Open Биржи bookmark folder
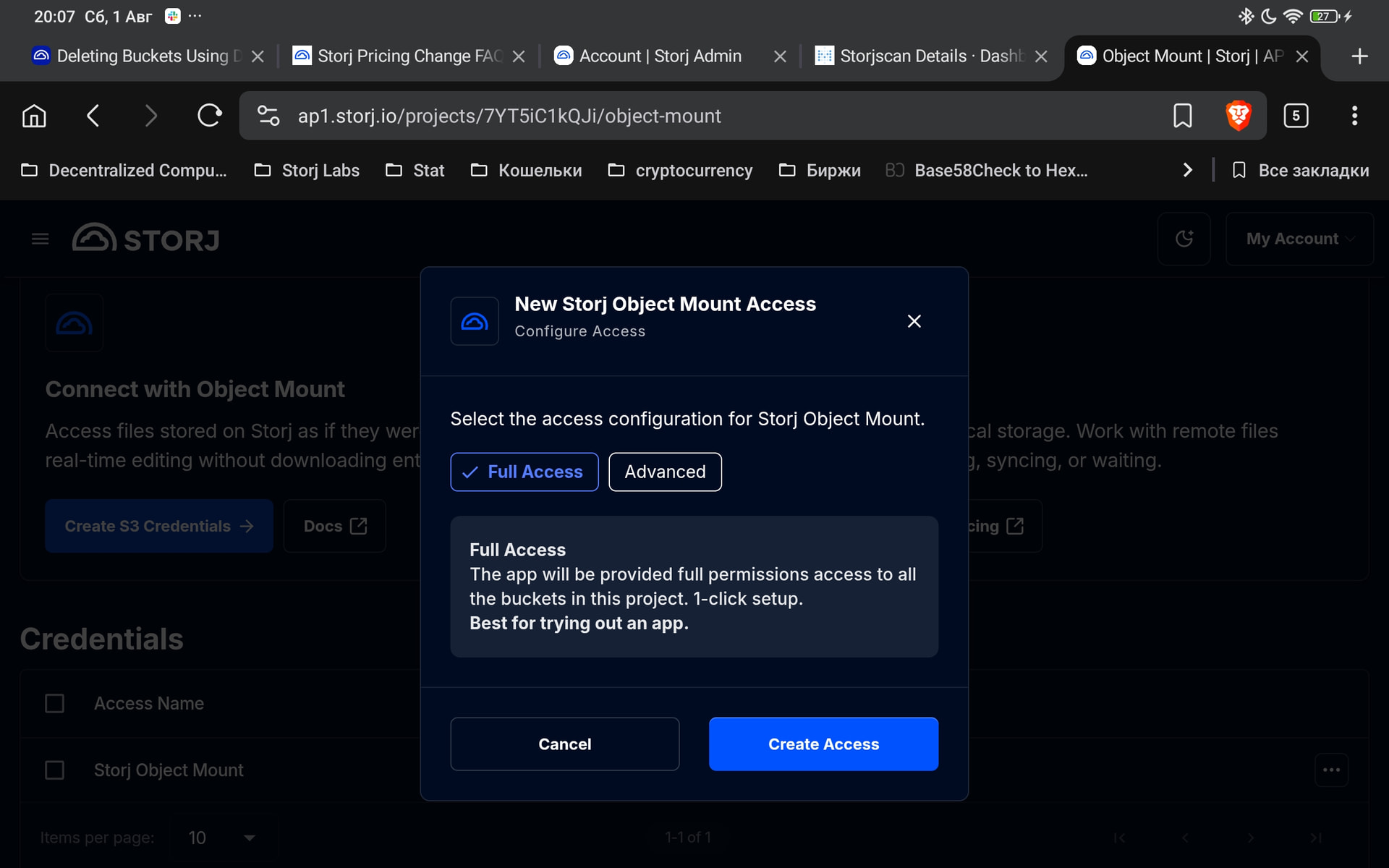Viewport: 1389px width, 868px height. click(820, 170)
